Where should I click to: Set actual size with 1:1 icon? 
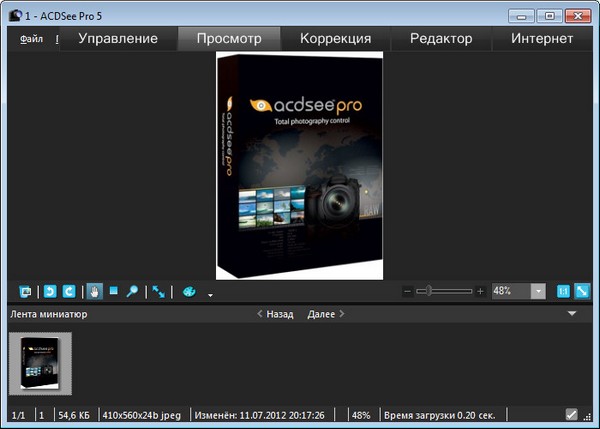(x=563, y=292)
